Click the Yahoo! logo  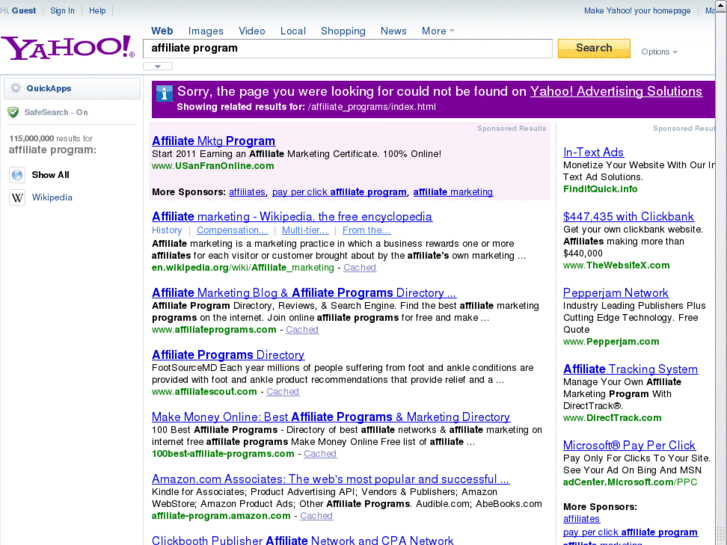68,48
